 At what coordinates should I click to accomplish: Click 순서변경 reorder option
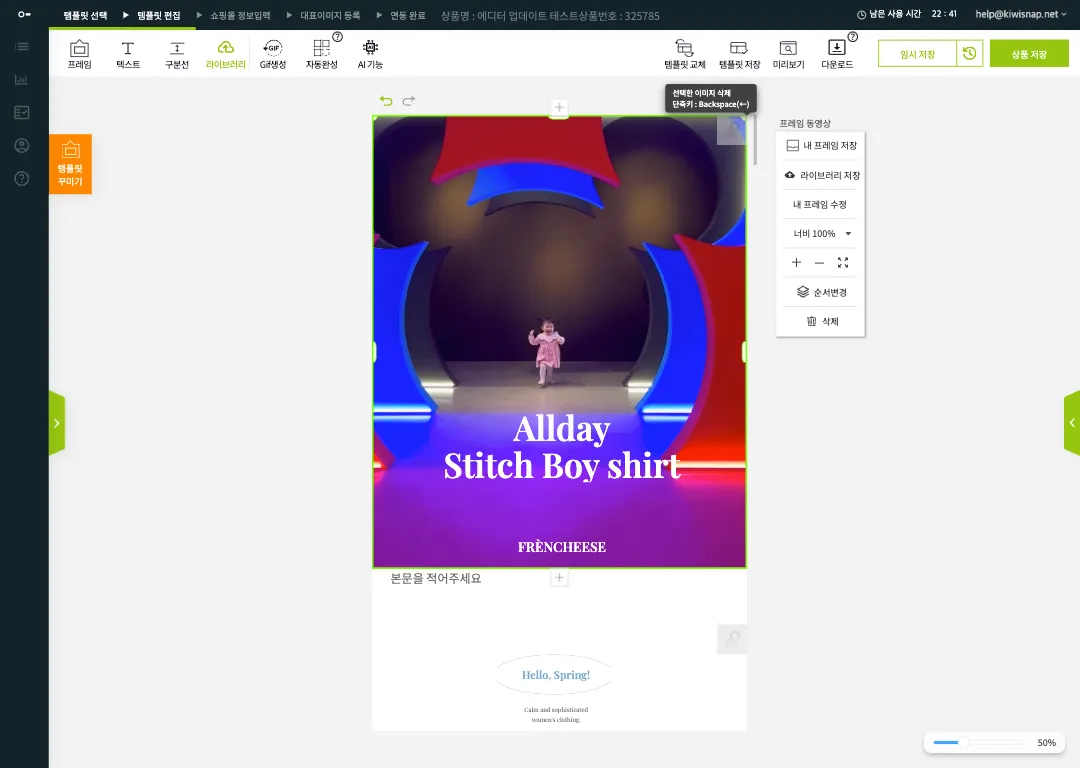821,292
